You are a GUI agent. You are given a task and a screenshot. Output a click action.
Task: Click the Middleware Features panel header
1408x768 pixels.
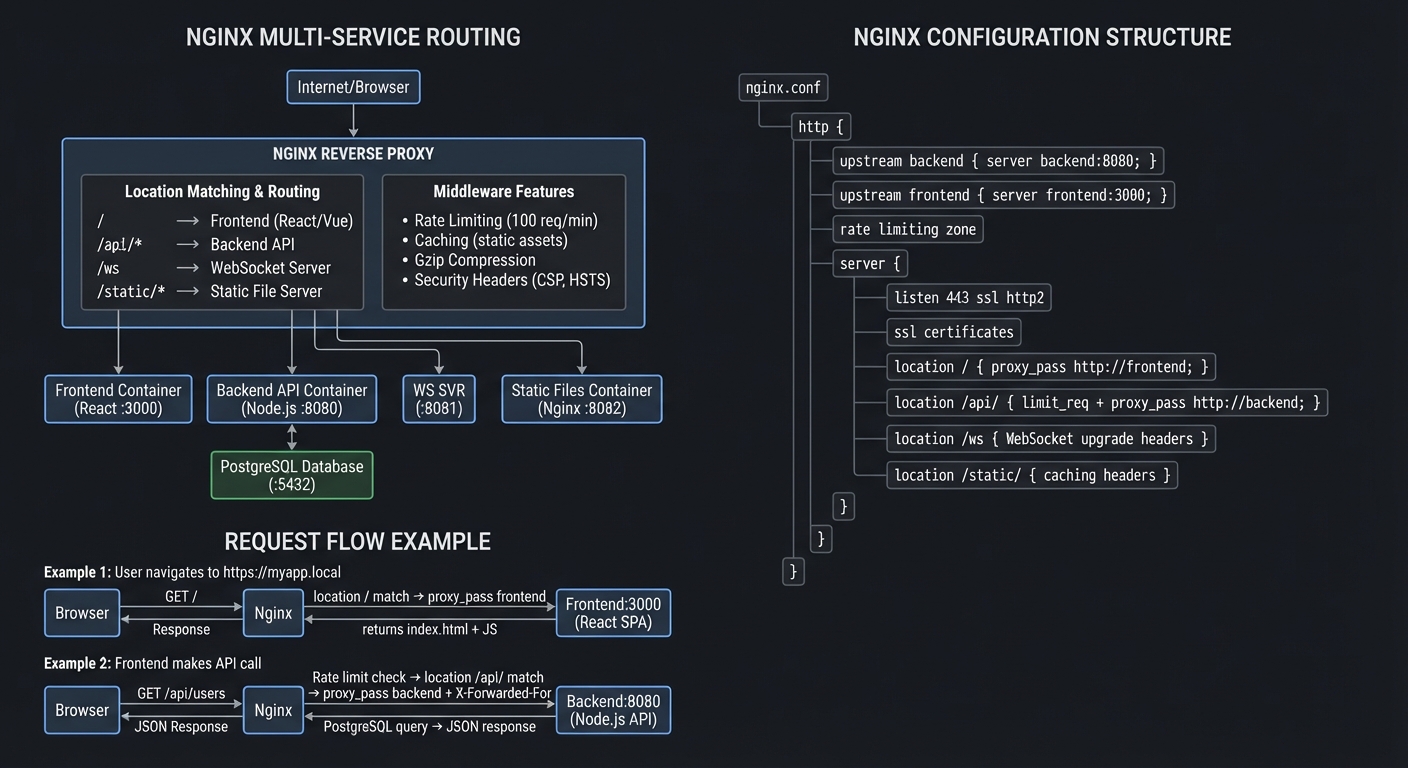coord(503,191)
